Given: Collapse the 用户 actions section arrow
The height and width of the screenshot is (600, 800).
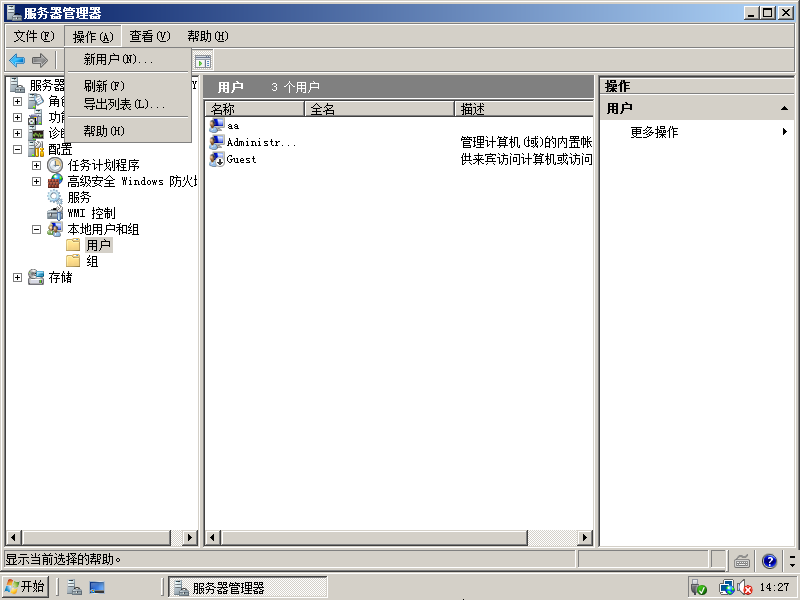Looking at the screenshot, I should (x=784, y=108).
